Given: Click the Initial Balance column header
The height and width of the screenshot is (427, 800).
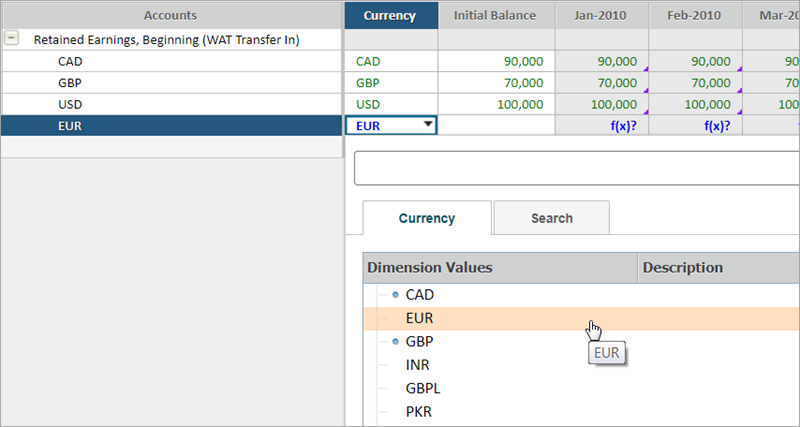Looking at the screenshot, I should (x=495, y=15).
